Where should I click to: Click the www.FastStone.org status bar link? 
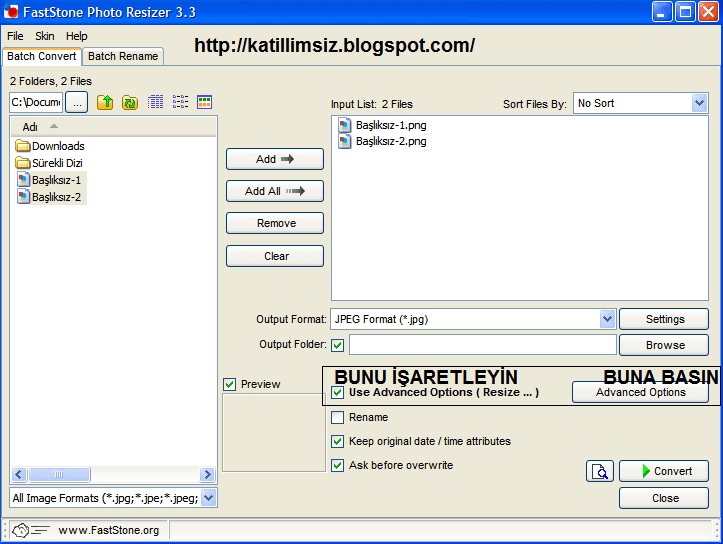point(108,530)
